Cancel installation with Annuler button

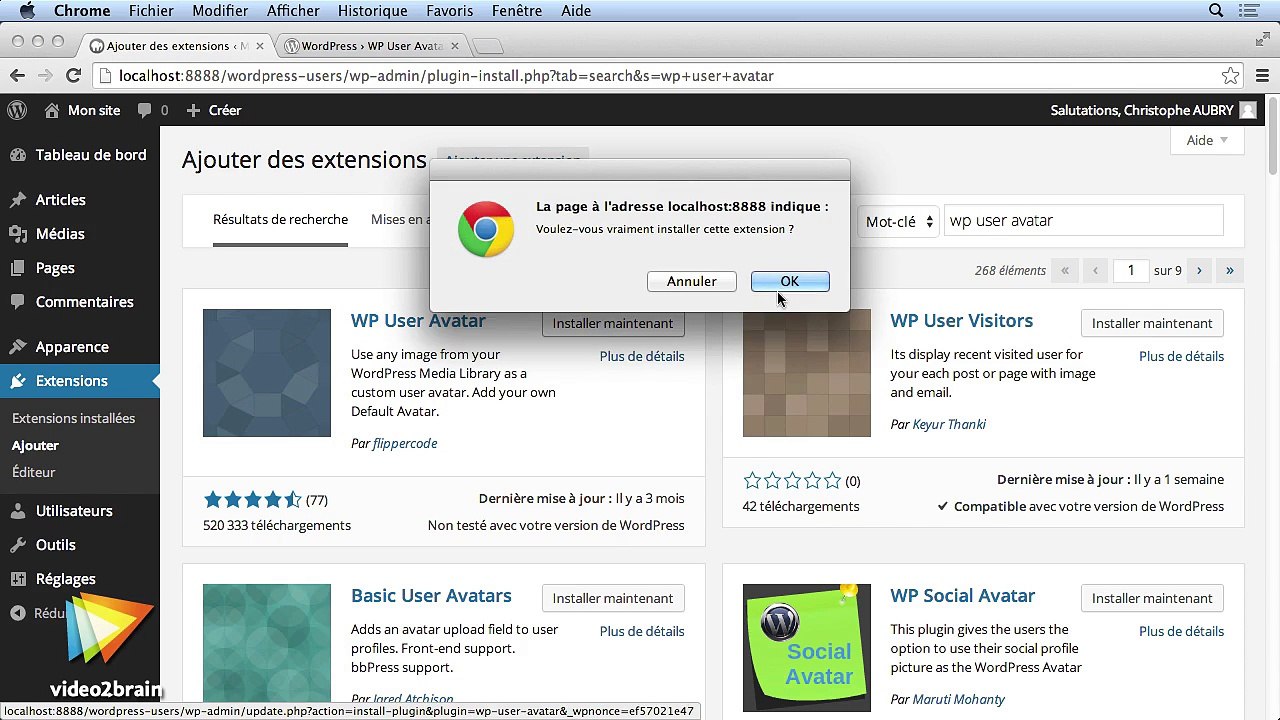pos(691,281)
